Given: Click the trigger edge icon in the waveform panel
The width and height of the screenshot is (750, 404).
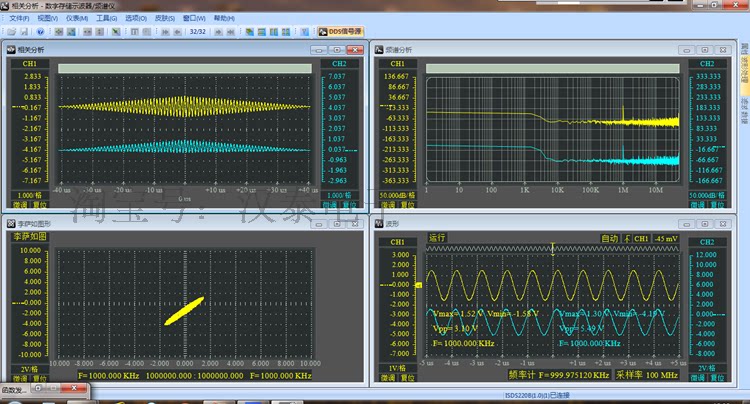Looking at the screenshot, I should coord(627,239).
